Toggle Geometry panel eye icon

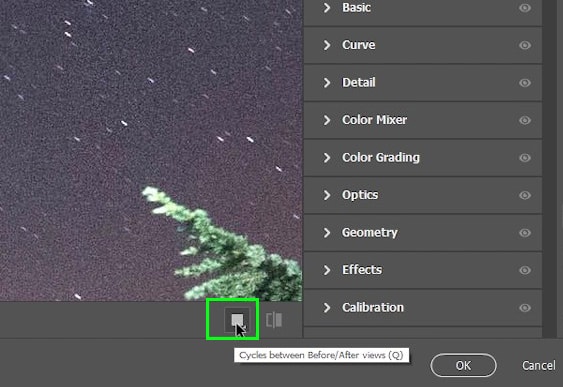point(525,233)
